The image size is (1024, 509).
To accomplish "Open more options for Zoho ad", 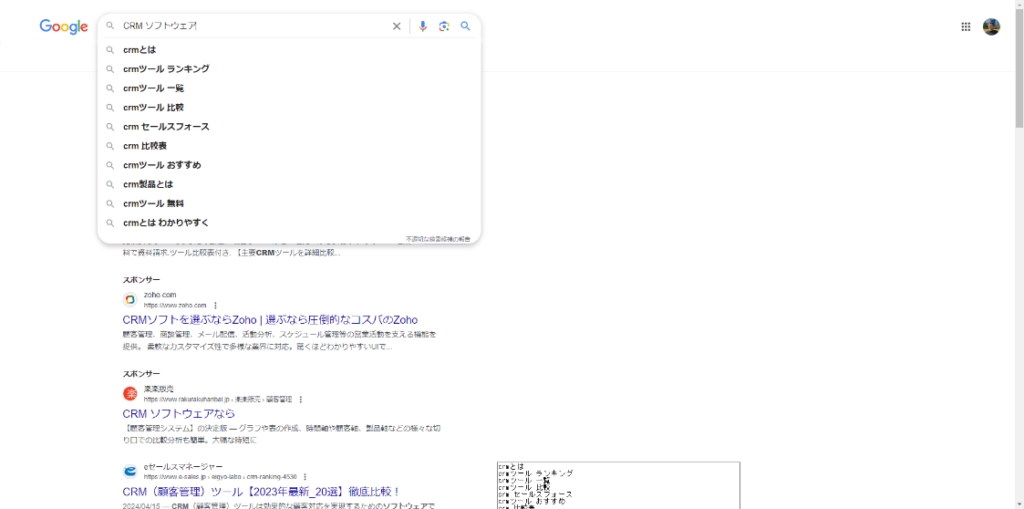I will [216, 305].
